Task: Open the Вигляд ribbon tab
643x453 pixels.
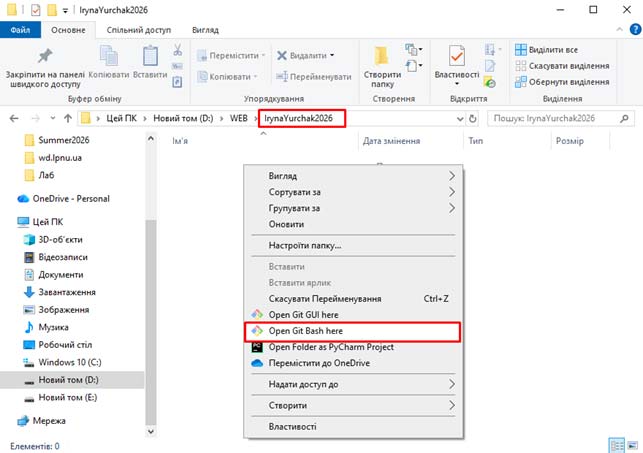Action: 205,30
